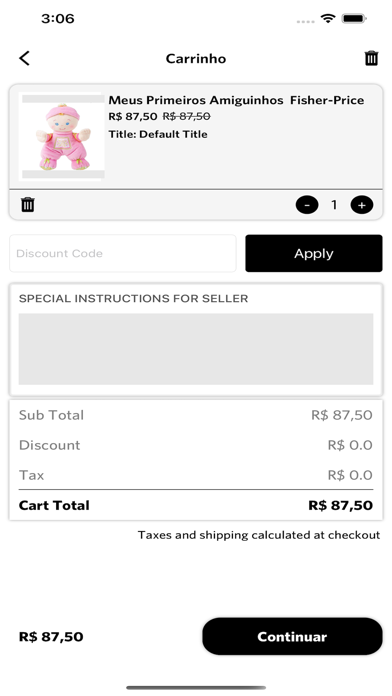Focus the Discount Code field

click(123, 253)
